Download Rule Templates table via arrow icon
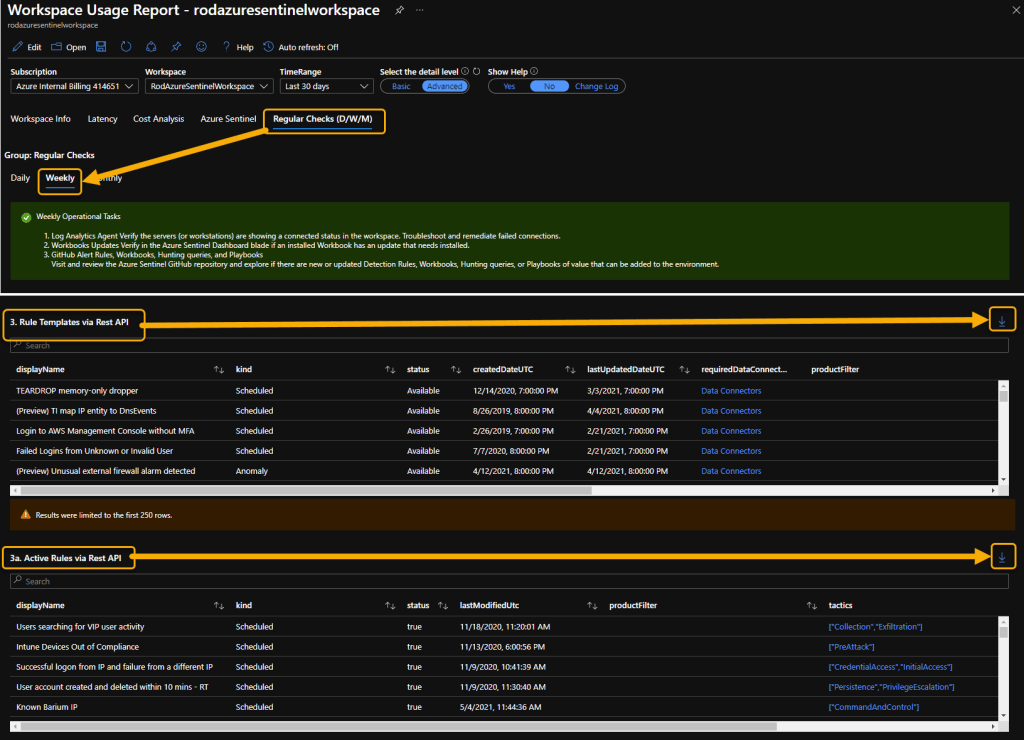Image resolution: width=1024 pixels, height=740 pixels. [x=1002, y=320]
